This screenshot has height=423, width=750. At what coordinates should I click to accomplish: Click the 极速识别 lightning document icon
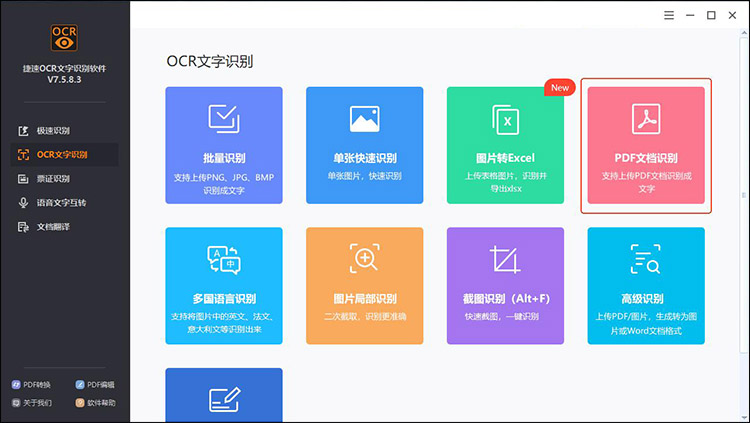pos(23,131)
